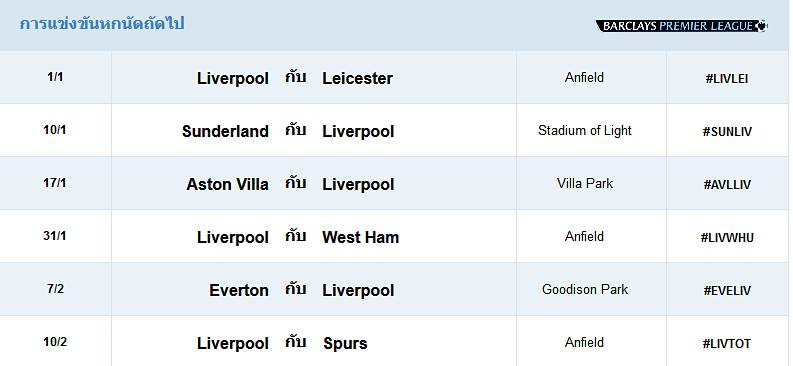
Task: Open the #AVLLIV hashtag link
Action: point(727,185)
